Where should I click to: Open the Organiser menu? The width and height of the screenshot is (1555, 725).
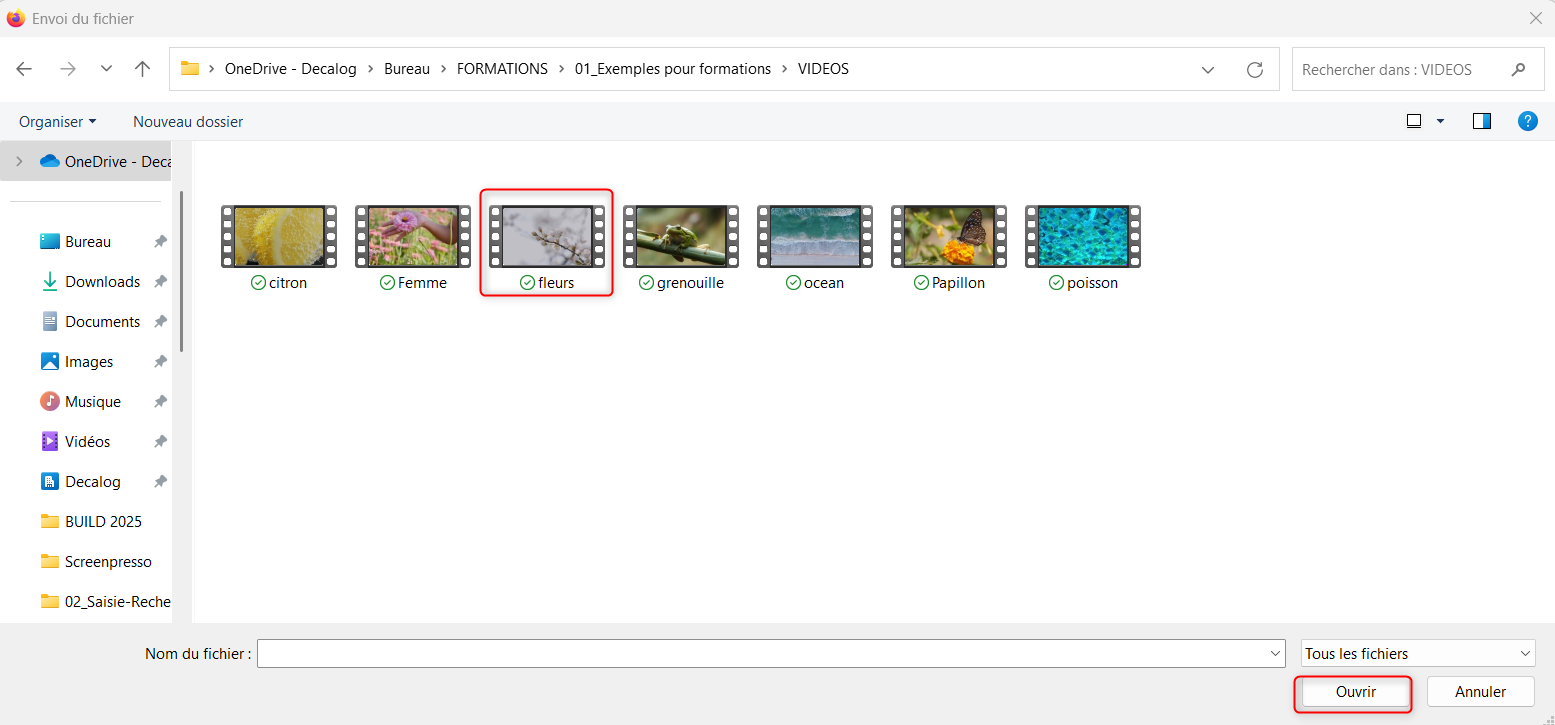coord(57,121)
